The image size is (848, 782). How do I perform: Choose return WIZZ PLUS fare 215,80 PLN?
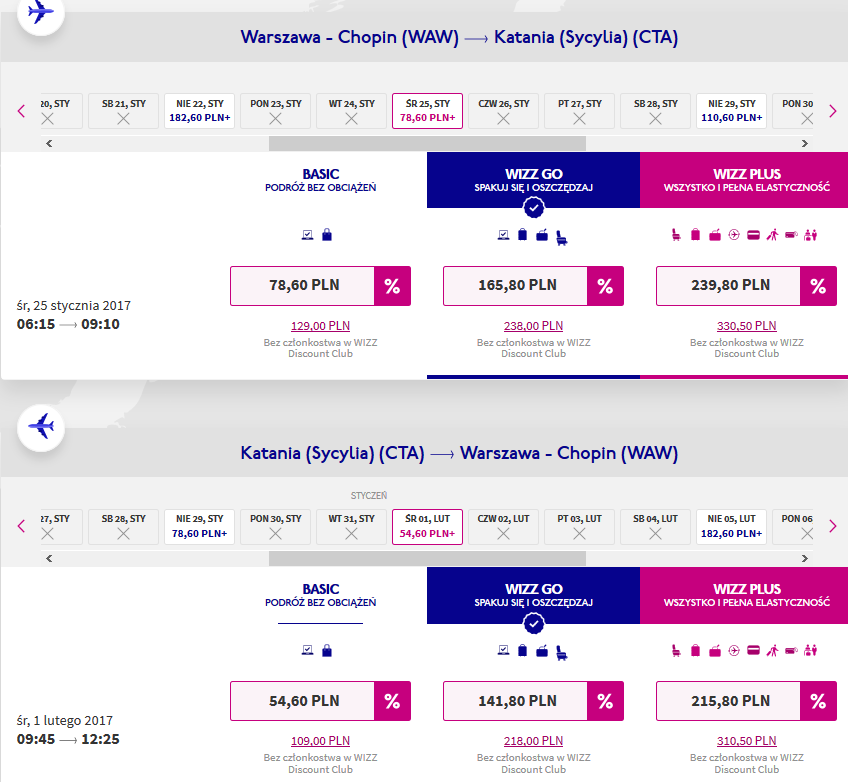(x=728, y=701)
